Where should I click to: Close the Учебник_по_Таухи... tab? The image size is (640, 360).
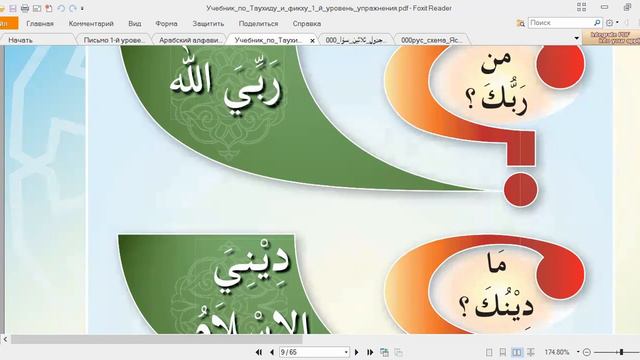[x=312, y=40]
